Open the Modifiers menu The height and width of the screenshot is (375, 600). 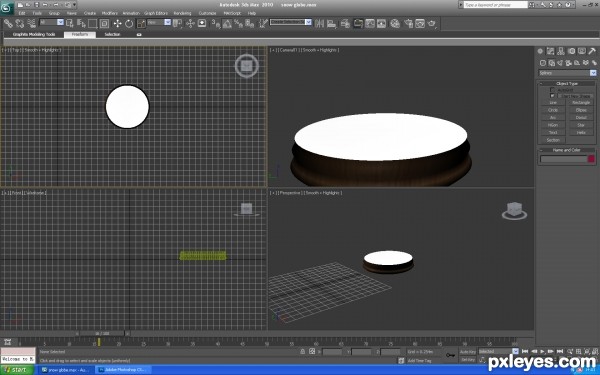pos(109,13)
